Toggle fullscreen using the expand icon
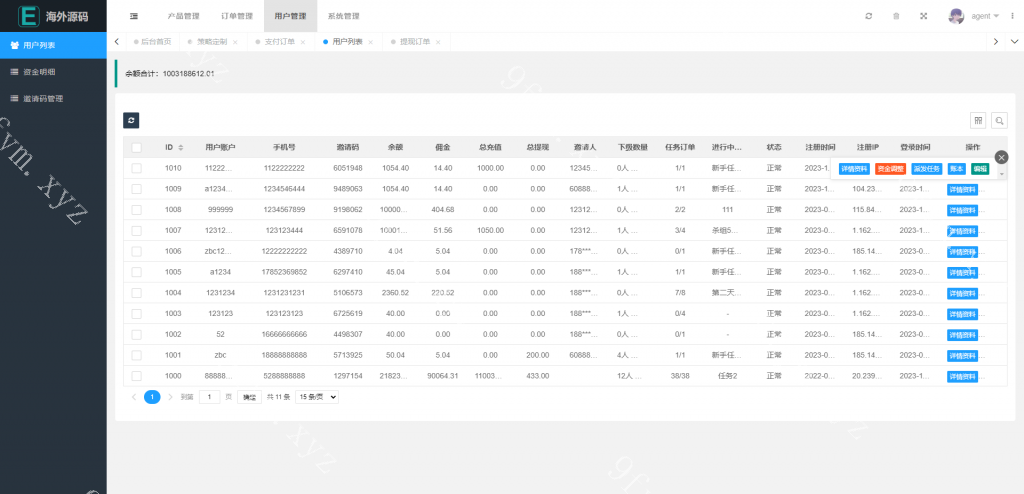Screen dimensions: 1024x494 (x=923, y=16)
